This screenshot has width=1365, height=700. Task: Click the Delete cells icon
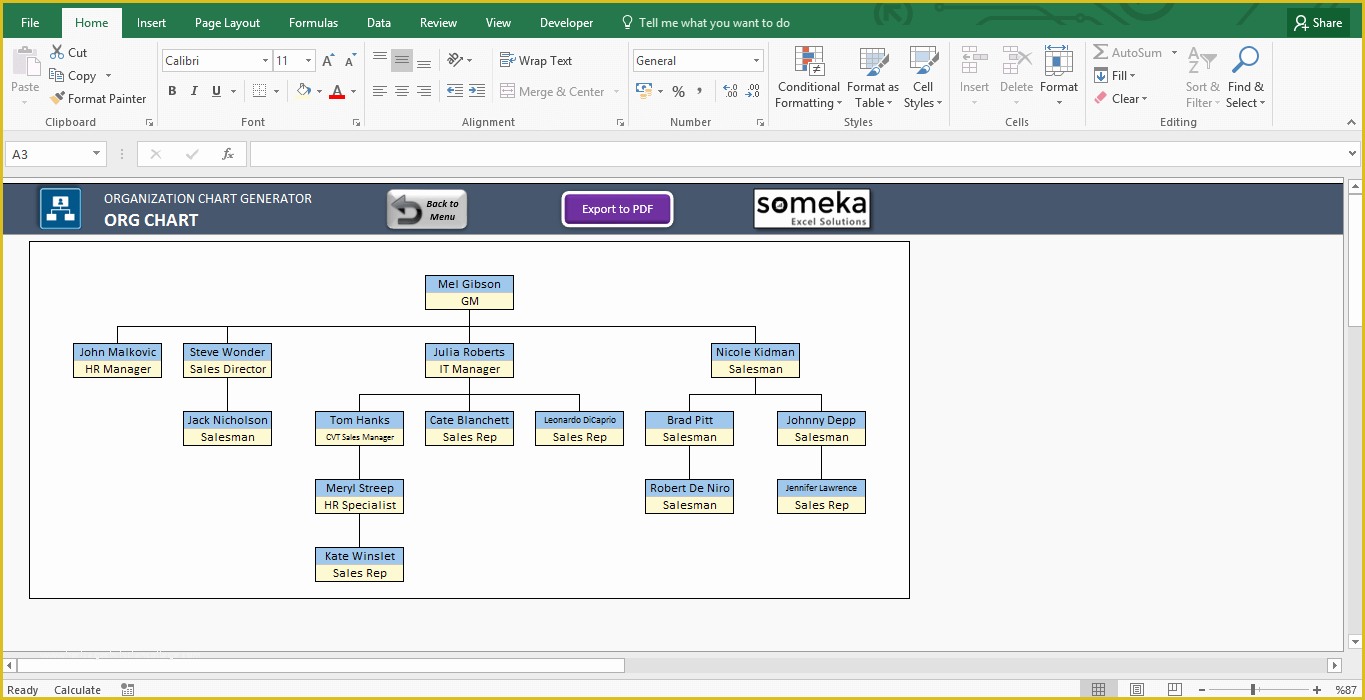click(x=1017, y=62)
